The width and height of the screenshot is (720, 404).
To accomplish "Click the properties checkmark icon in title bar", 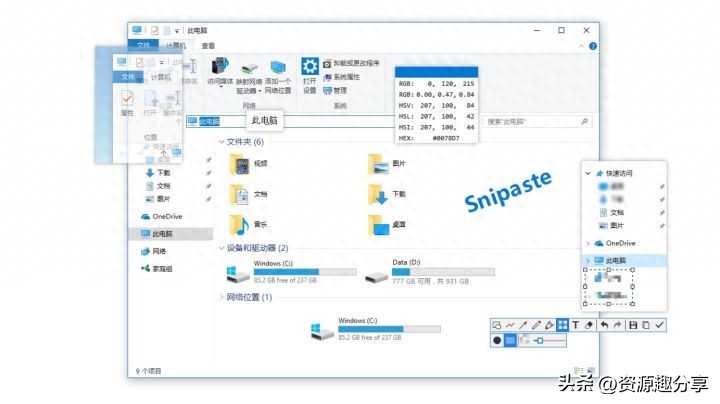I will tap(155, 30).
